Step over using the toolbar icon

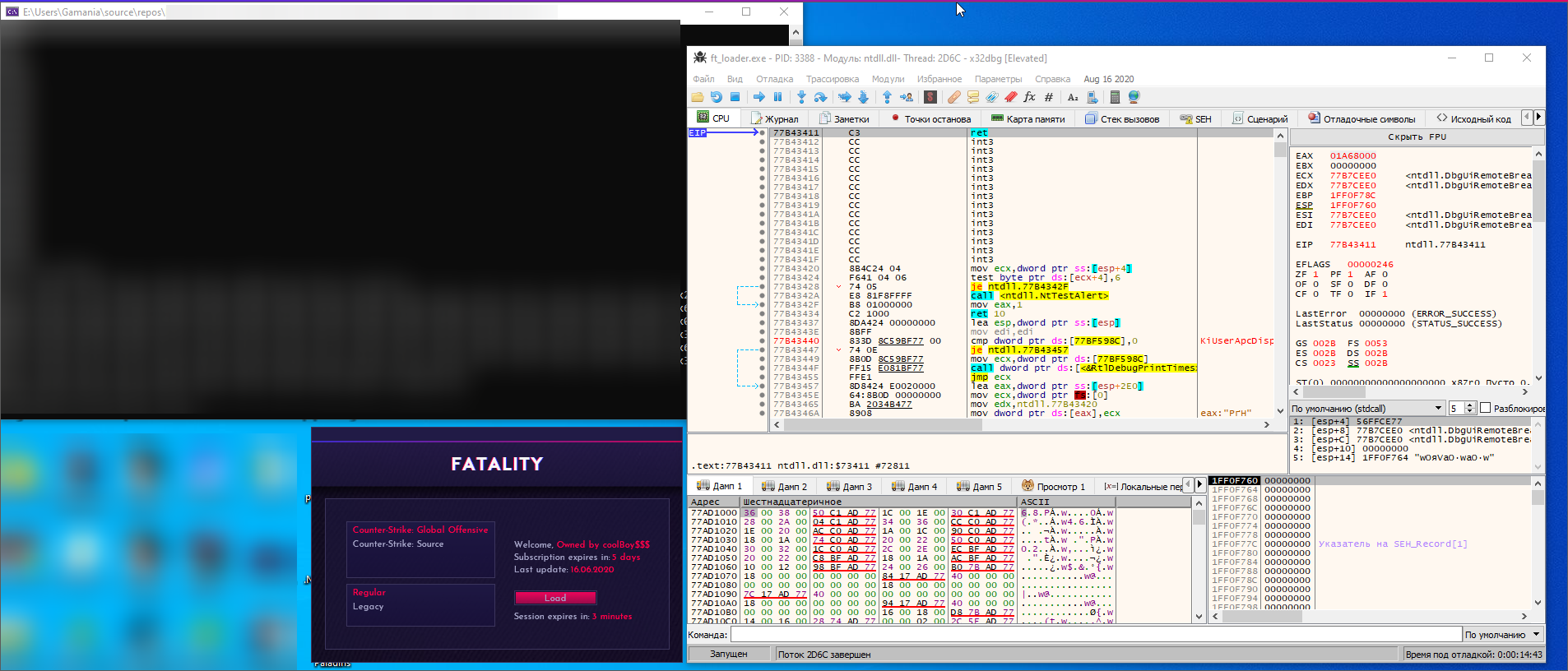[820, 97]
